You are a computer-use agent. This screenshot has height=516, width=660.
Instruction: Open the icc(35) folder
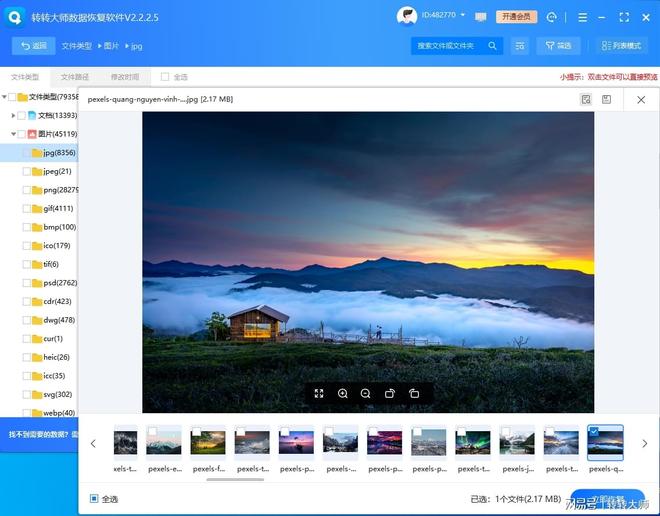pyautogui.click(x=49, y=375)
